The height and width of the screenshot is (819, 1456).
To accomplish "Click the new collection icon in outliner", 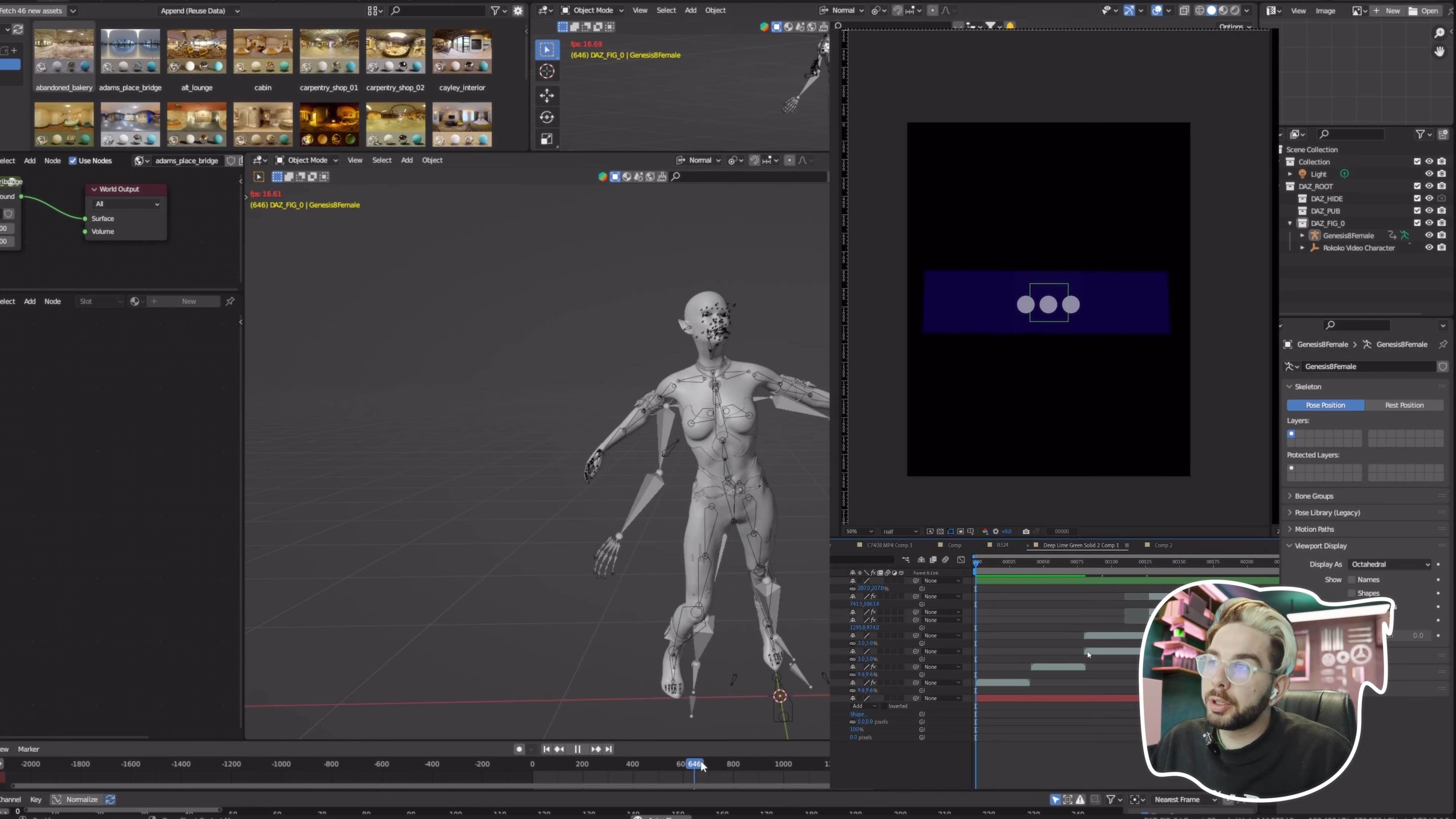I will tap(1443, 134).
